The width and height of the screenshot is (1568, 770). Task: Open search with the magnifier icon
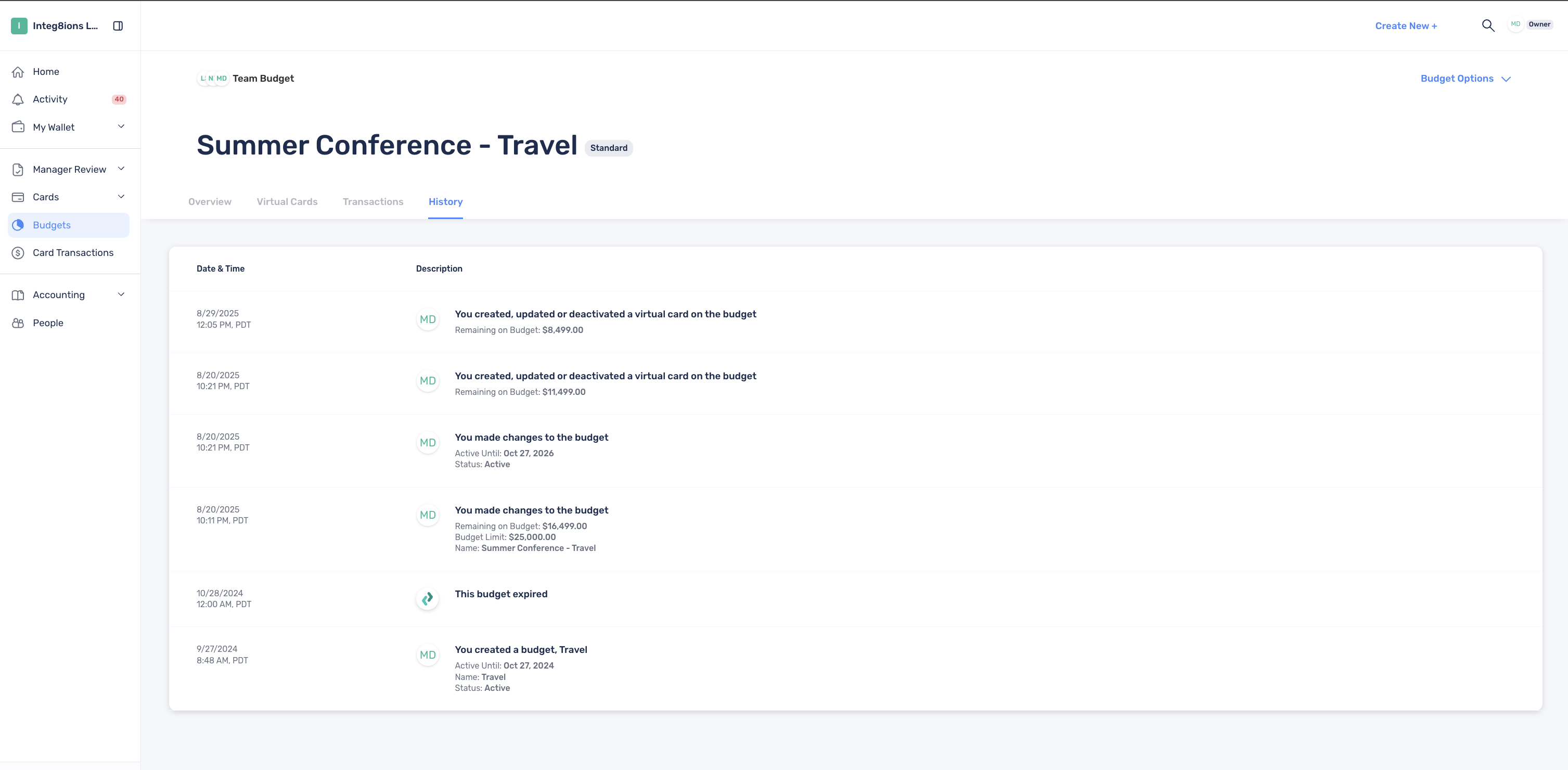coord(1488,25)
